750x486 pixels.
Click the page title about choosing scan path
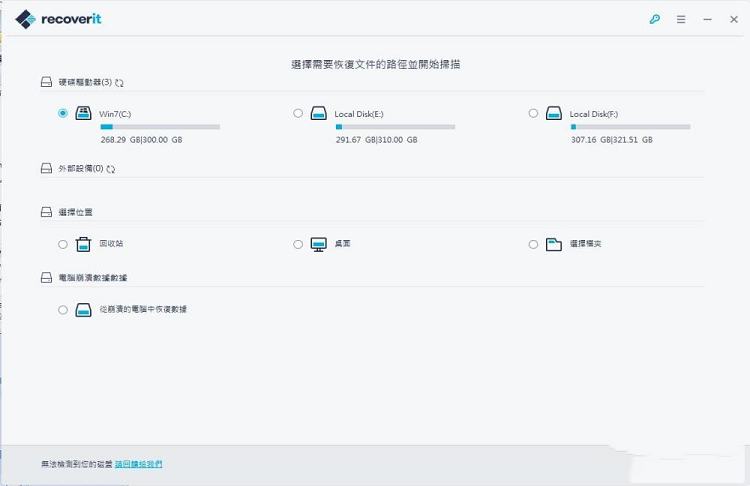click(375, 64)
